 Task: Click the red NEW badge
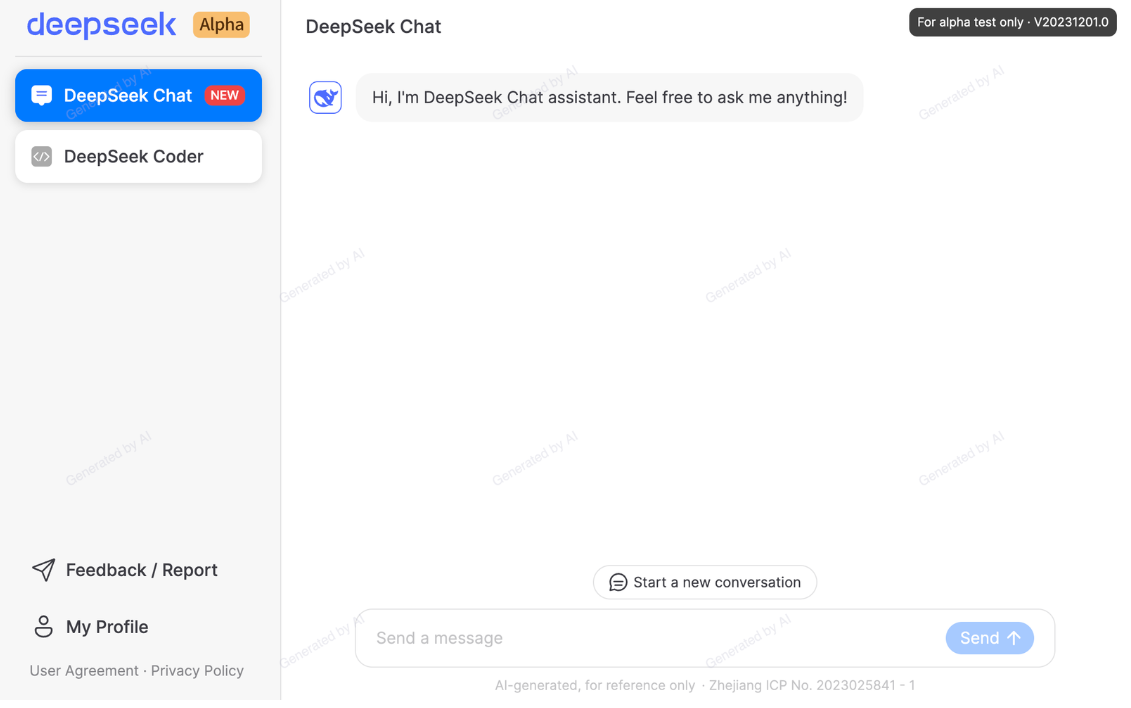[224, 95]
